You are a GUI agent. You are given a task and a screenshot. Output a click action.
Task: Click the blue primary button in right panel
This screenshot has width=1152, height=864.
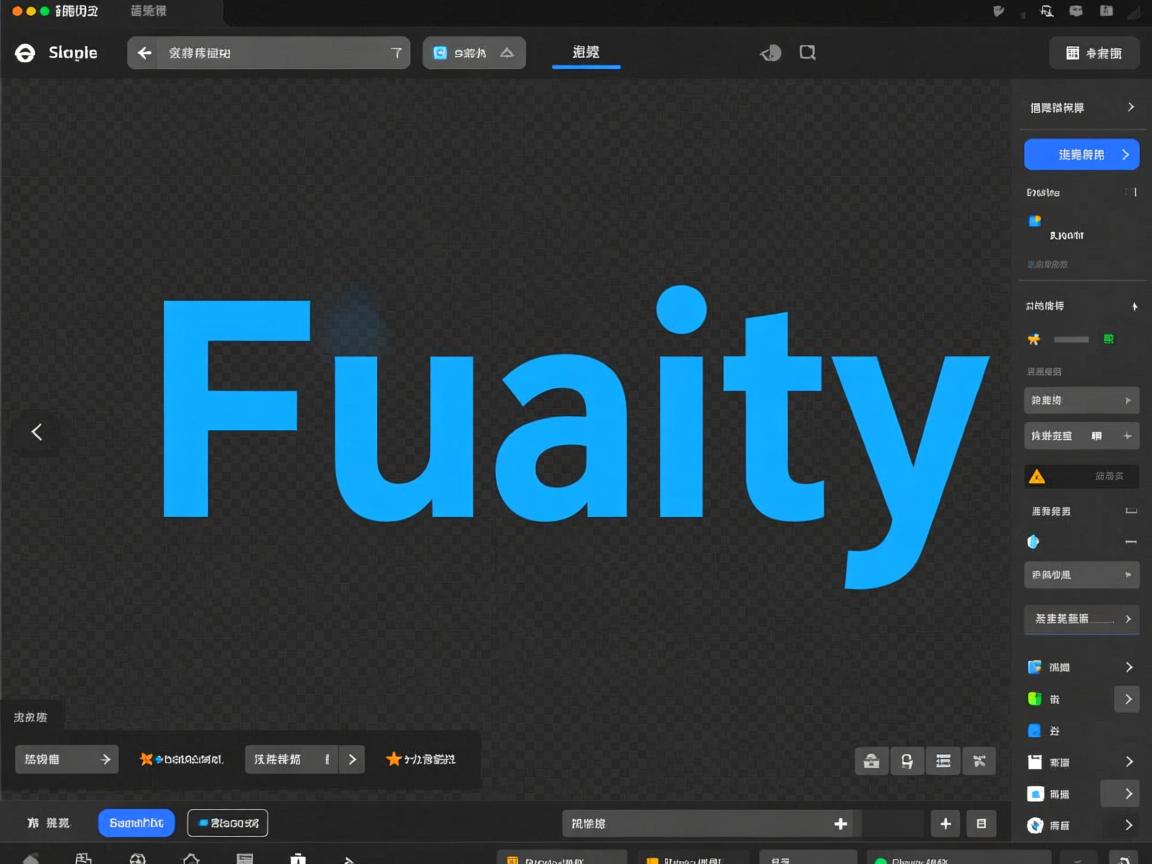[1081, 155]
